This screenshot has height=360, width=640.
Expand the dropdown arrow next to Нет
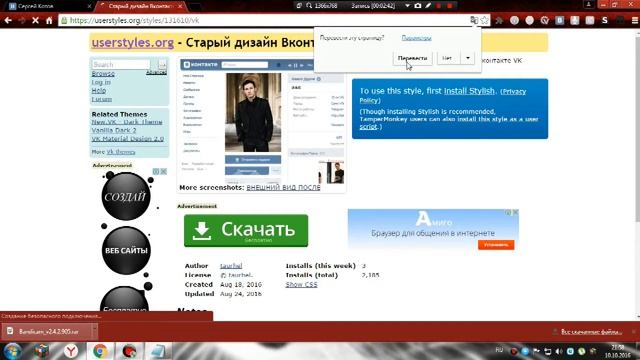click(468, 58)
